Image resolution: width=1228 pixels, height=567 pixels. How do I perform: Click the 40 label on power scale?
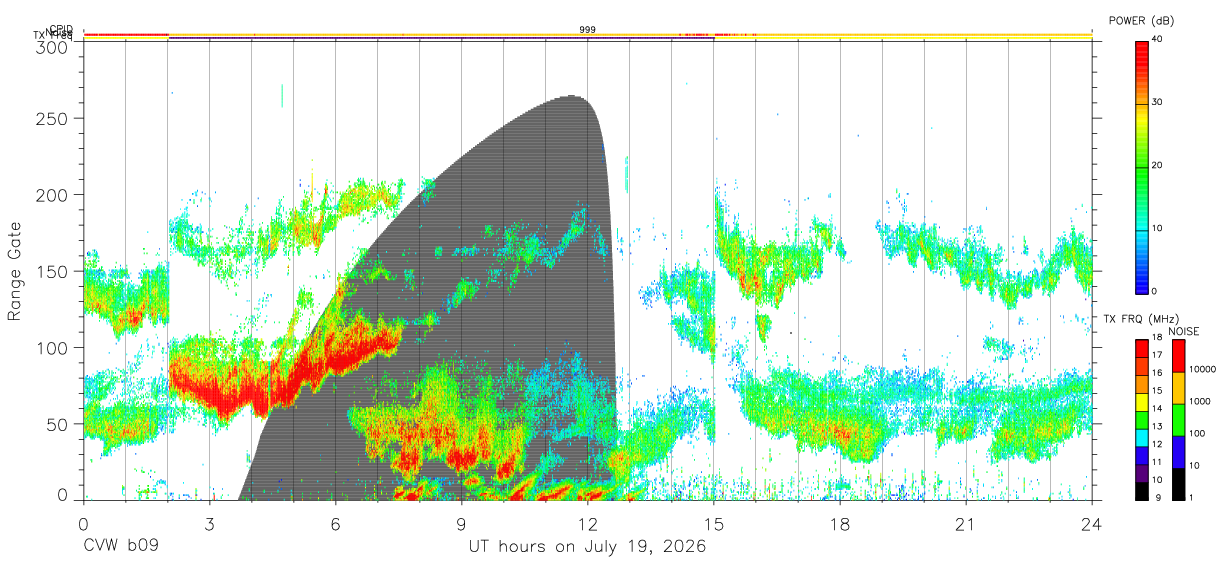click(1159, 39)
